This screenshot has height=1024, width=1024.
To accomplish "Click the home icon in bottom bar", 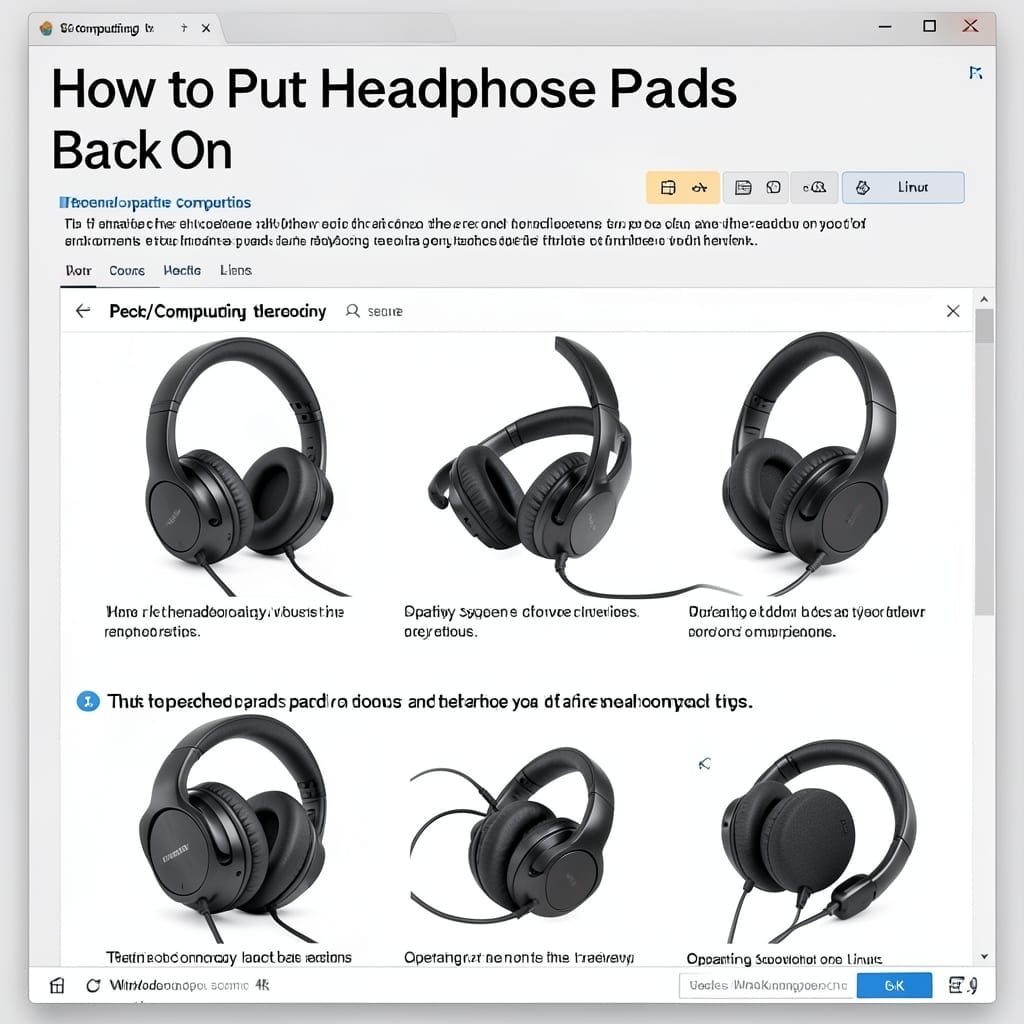I will pos(57,985).
